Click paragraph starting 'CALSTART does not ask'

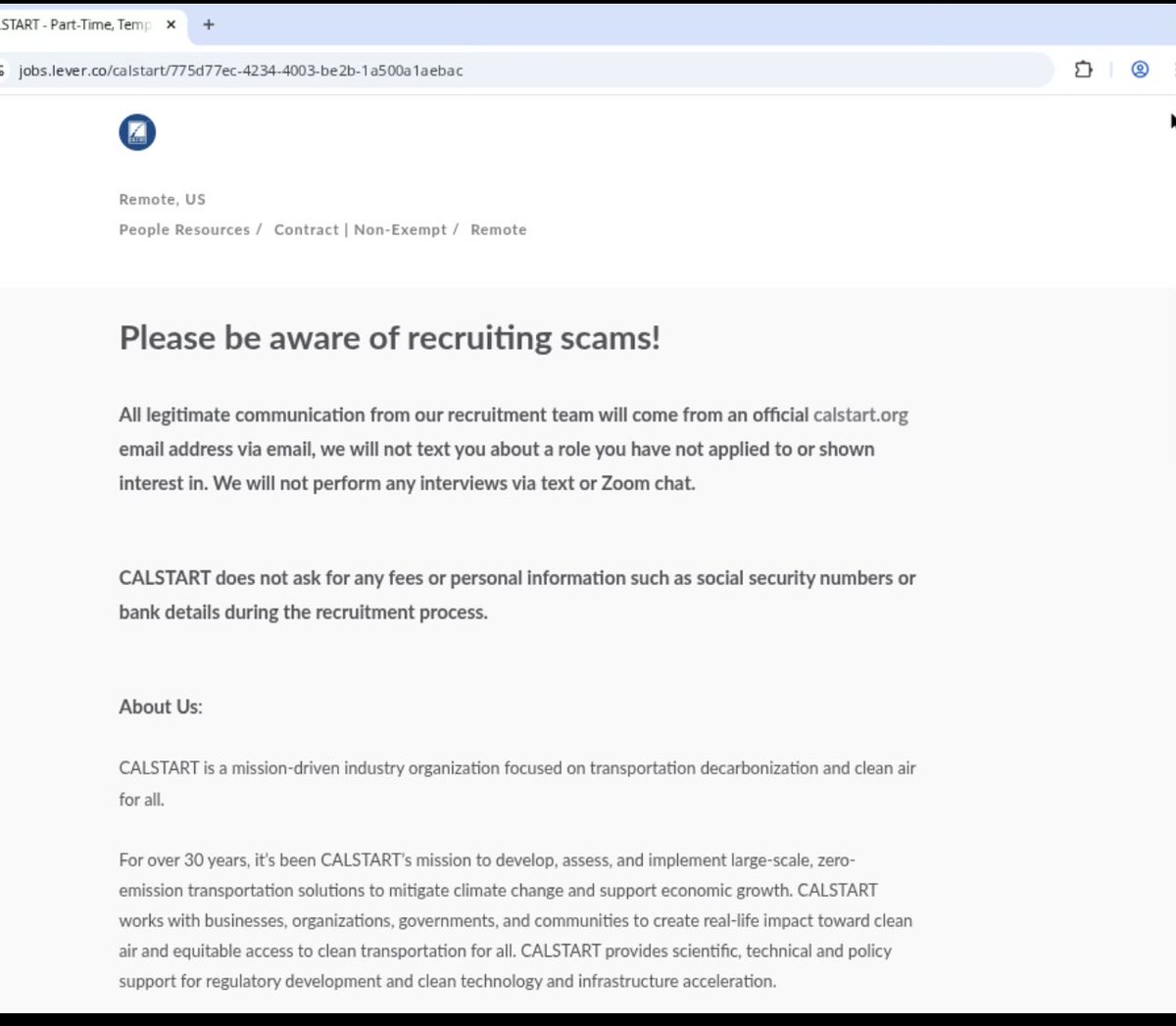tap(517, 595)
